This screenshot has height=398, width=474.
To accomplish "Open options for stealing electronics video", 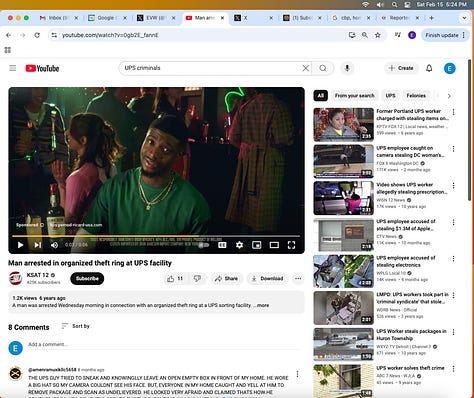I will pos(453,259).
